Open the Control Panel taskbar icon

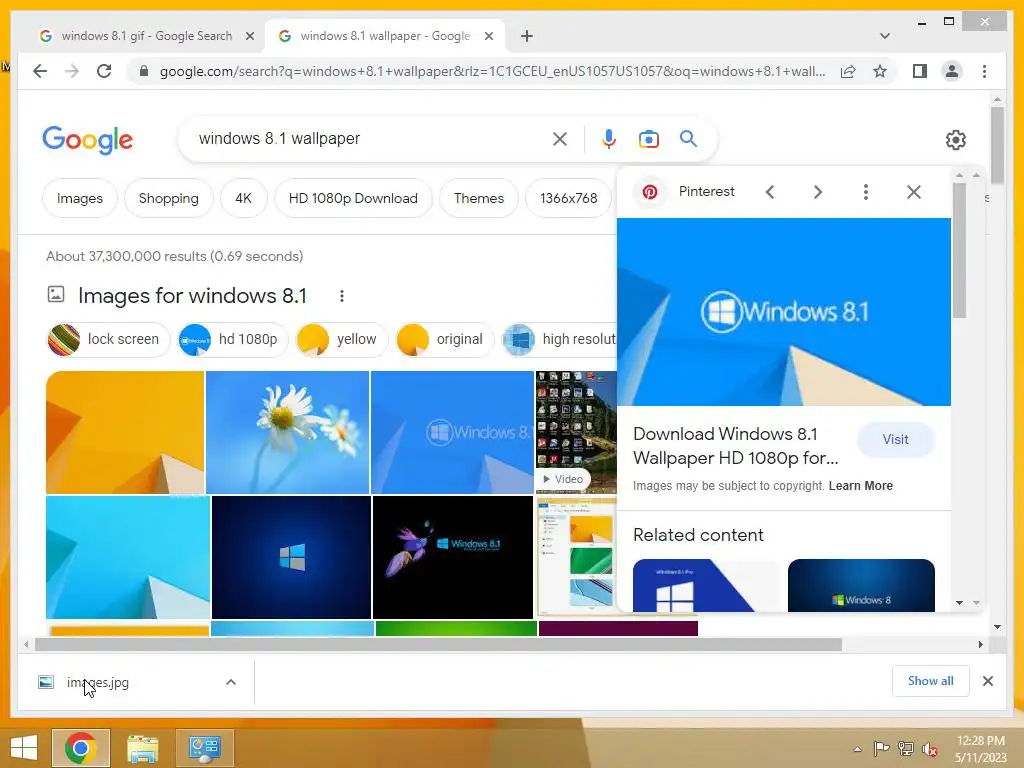[204, 748]
